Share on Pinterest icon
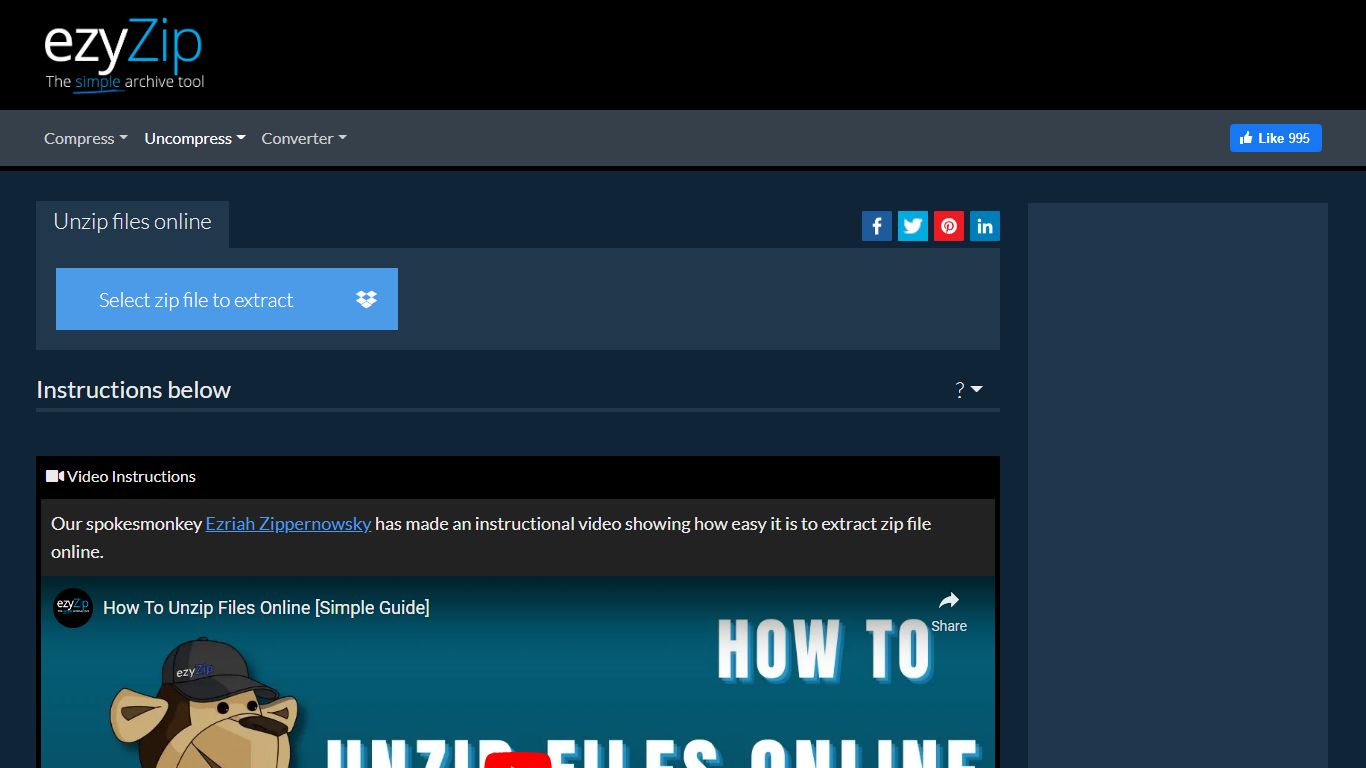The width and height of the screenshot is (1366, 768). (x=949, y=226)
